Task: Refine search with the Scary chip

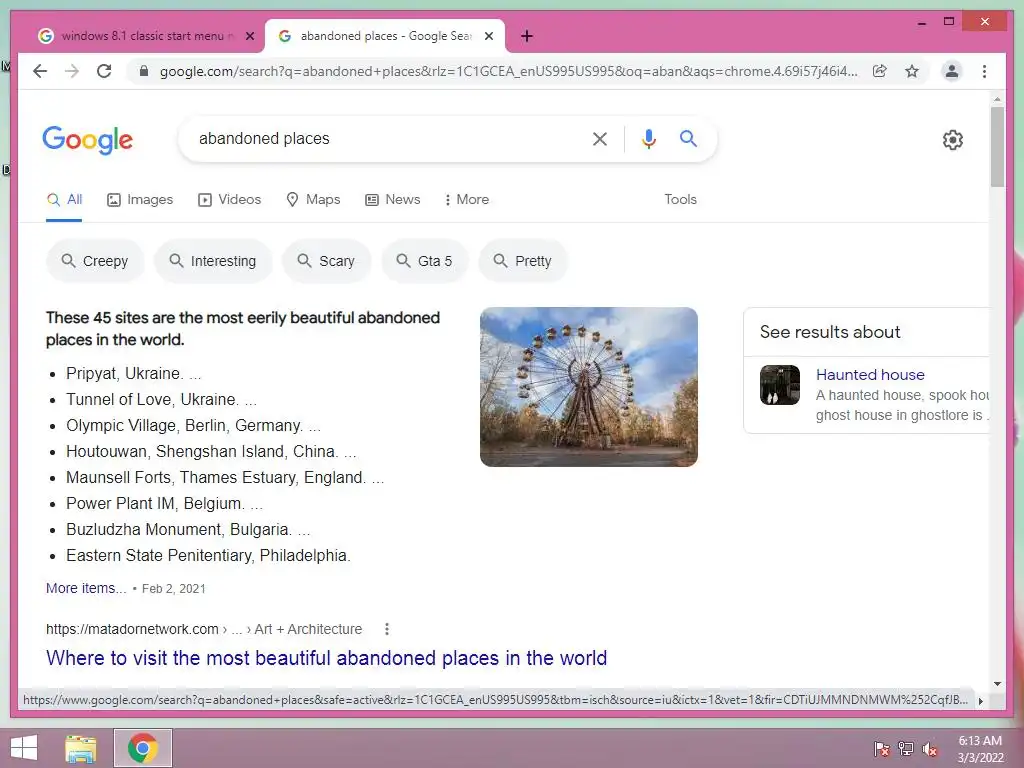Action: (327, 261)
